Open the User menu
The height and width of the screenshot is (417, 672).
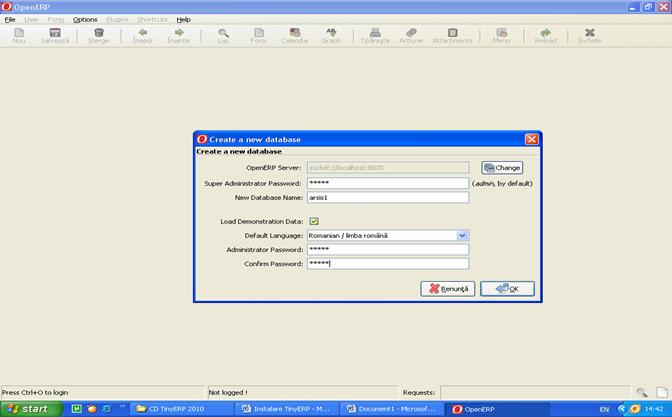tap(31, 20)
